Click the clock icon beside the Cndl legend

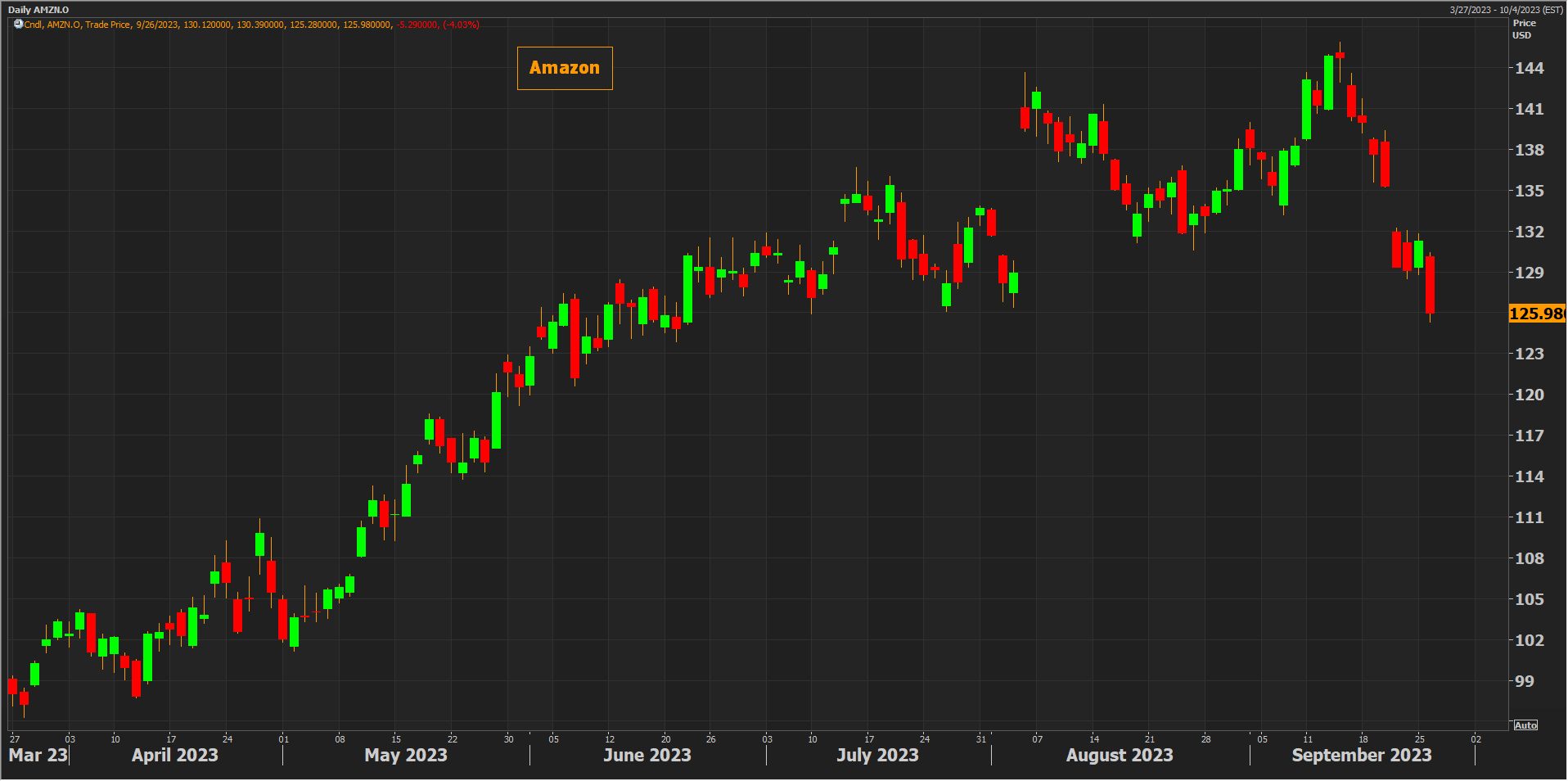coord(18,25)
